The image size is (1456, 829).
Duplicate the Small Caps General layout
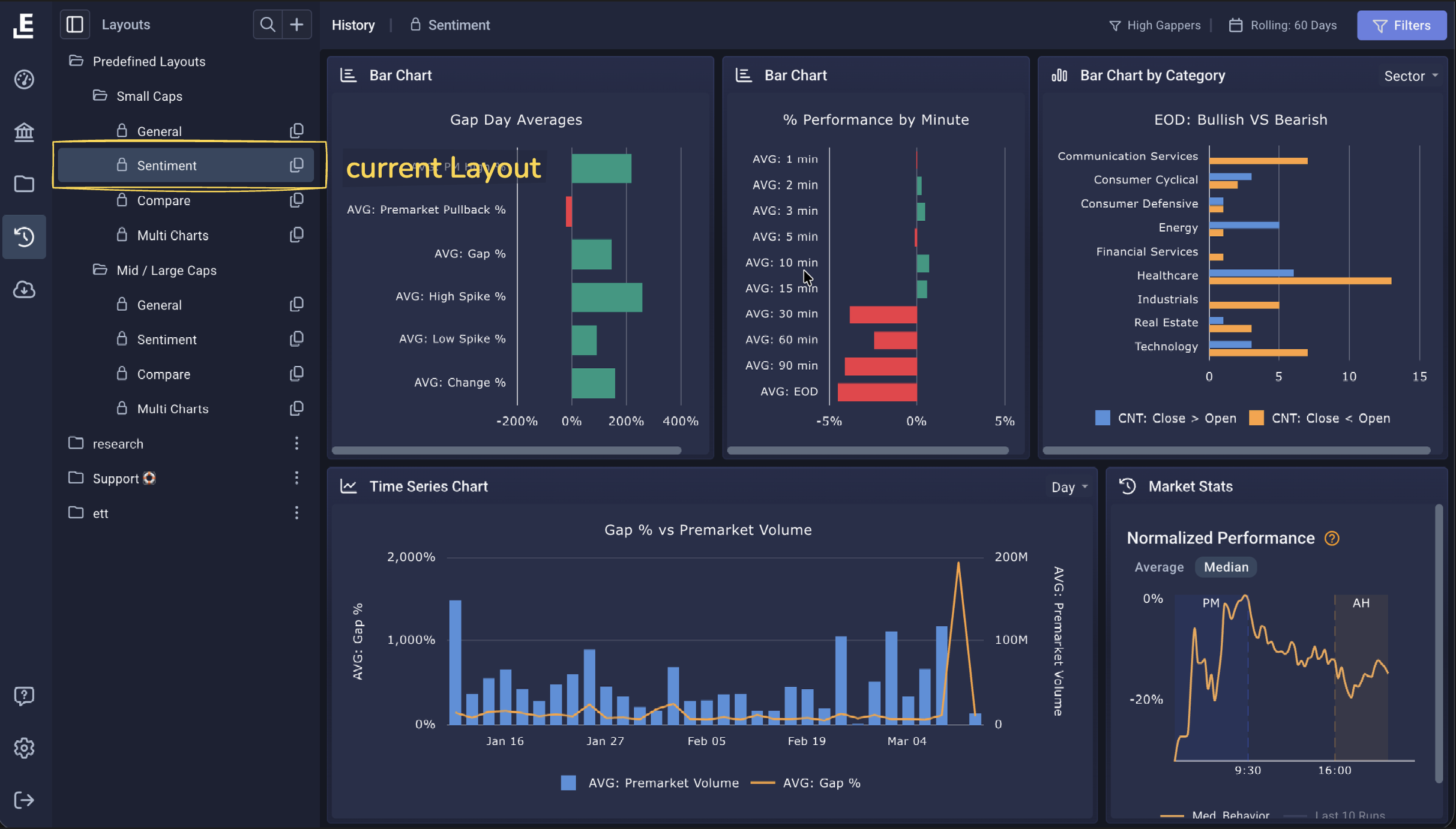296,131
